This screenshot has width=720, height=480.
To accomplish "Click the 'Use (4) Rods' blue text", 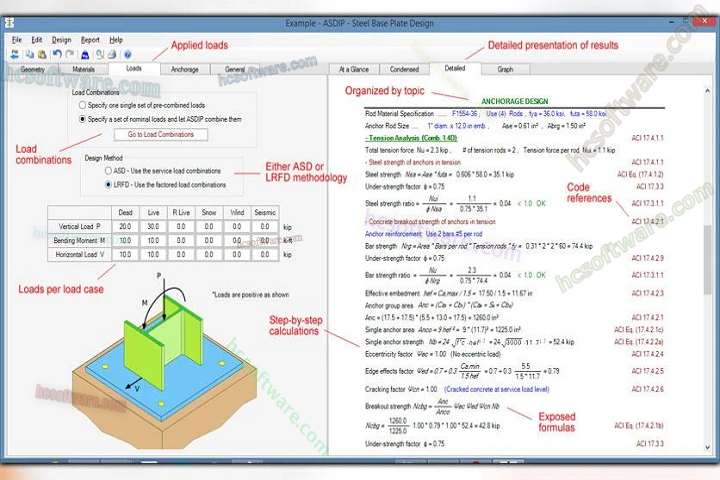I will [x=504, y=113].
